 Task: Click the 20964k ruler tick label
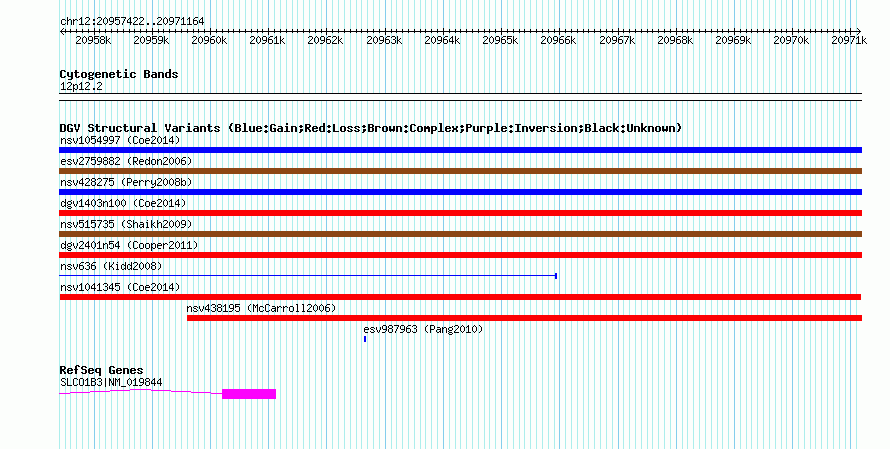(442, 40)
